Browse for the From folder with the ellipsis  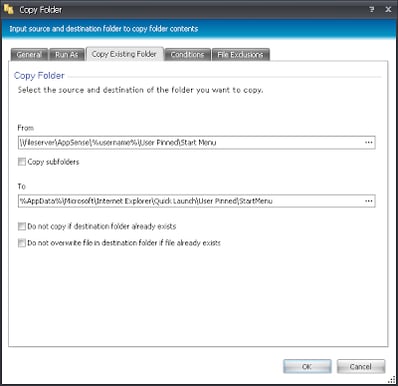368,143
